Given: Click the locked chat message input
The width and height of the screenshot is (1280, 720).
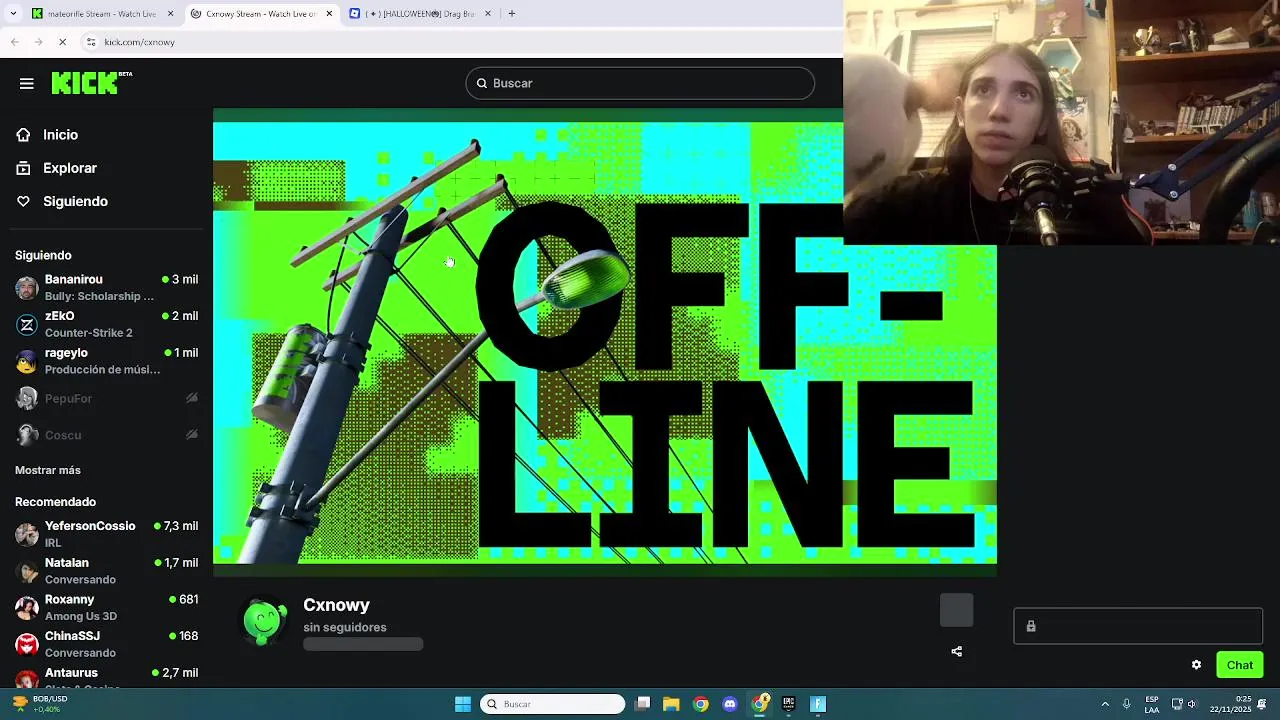Looking at the screenshot, I should point(1138,626).
